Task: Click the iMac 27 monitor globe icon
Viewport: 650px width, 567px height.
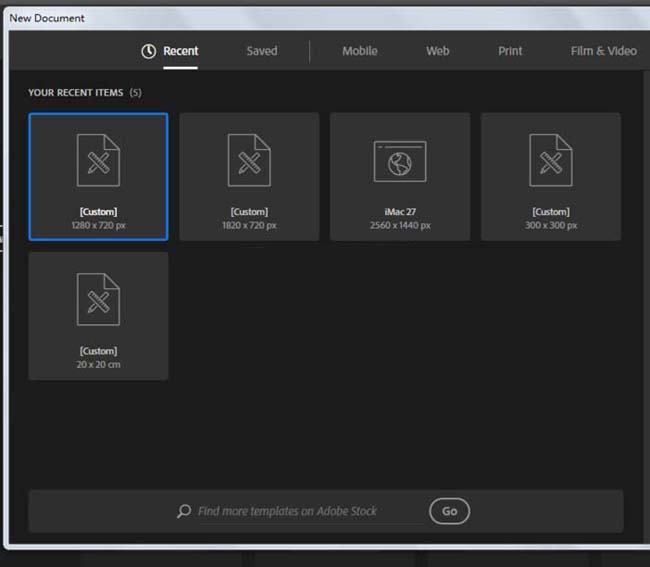Action: [400, 161]
